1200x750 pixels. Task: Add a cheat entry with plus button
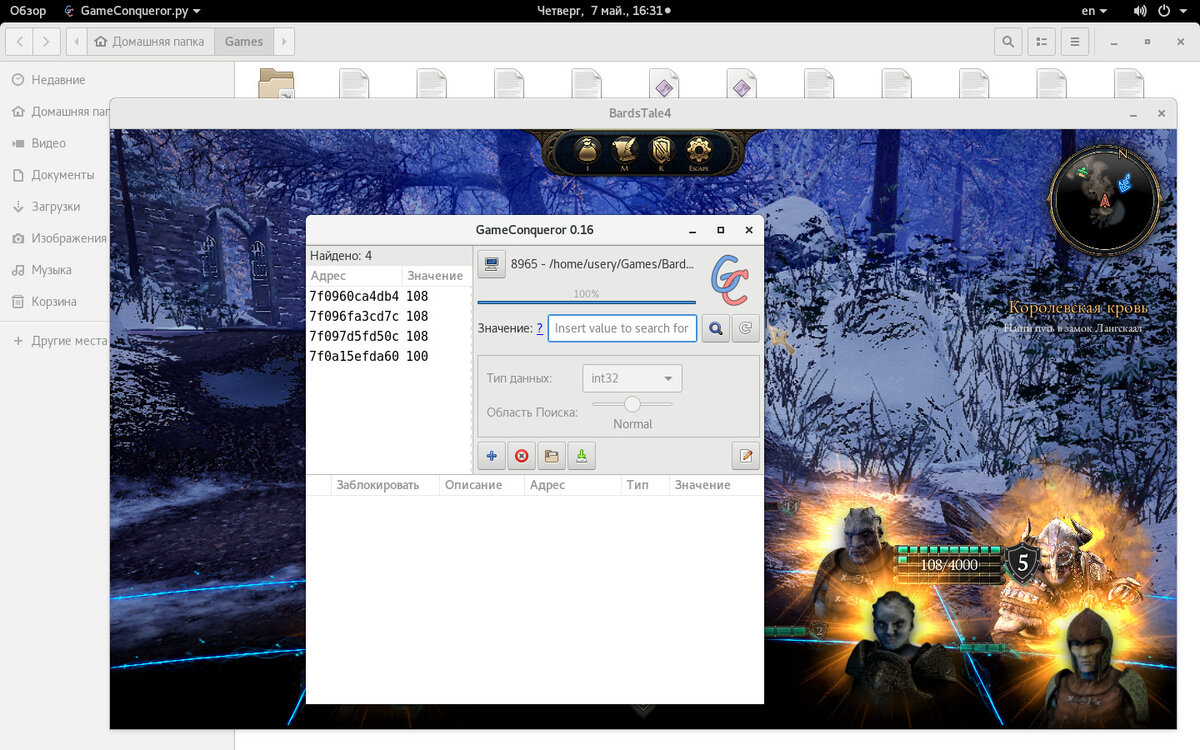pyautogui.click(x=491, y=456)
